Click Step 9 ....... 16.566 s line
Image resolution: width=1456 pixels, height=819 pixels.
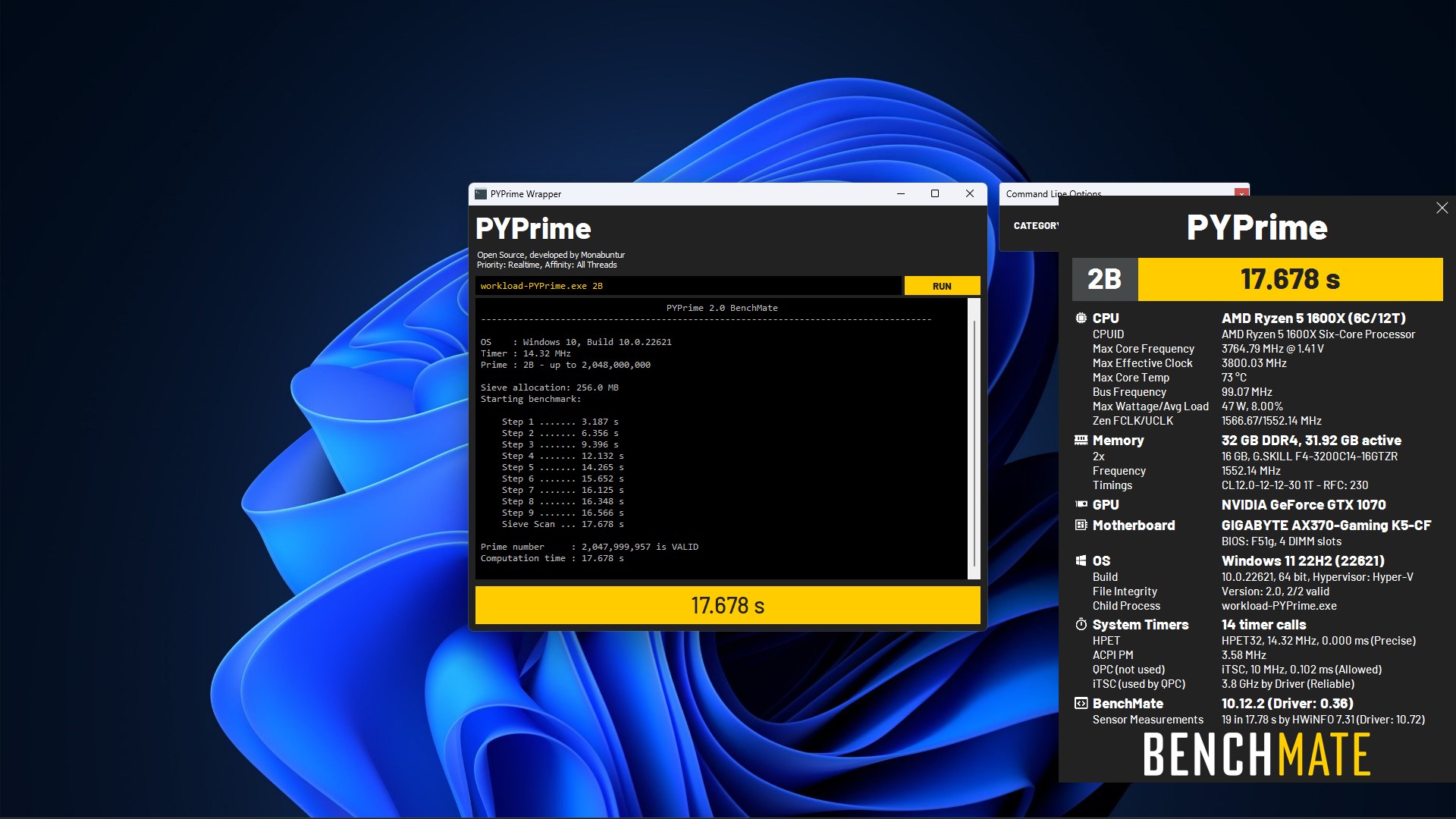click(563, 513)
